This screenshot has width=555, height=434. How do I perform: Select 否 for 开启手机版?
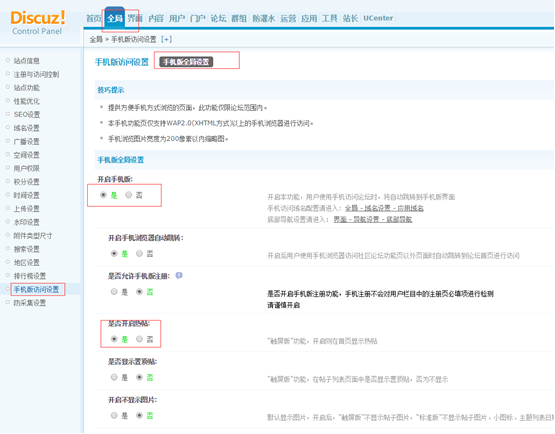tap(129, 195)
